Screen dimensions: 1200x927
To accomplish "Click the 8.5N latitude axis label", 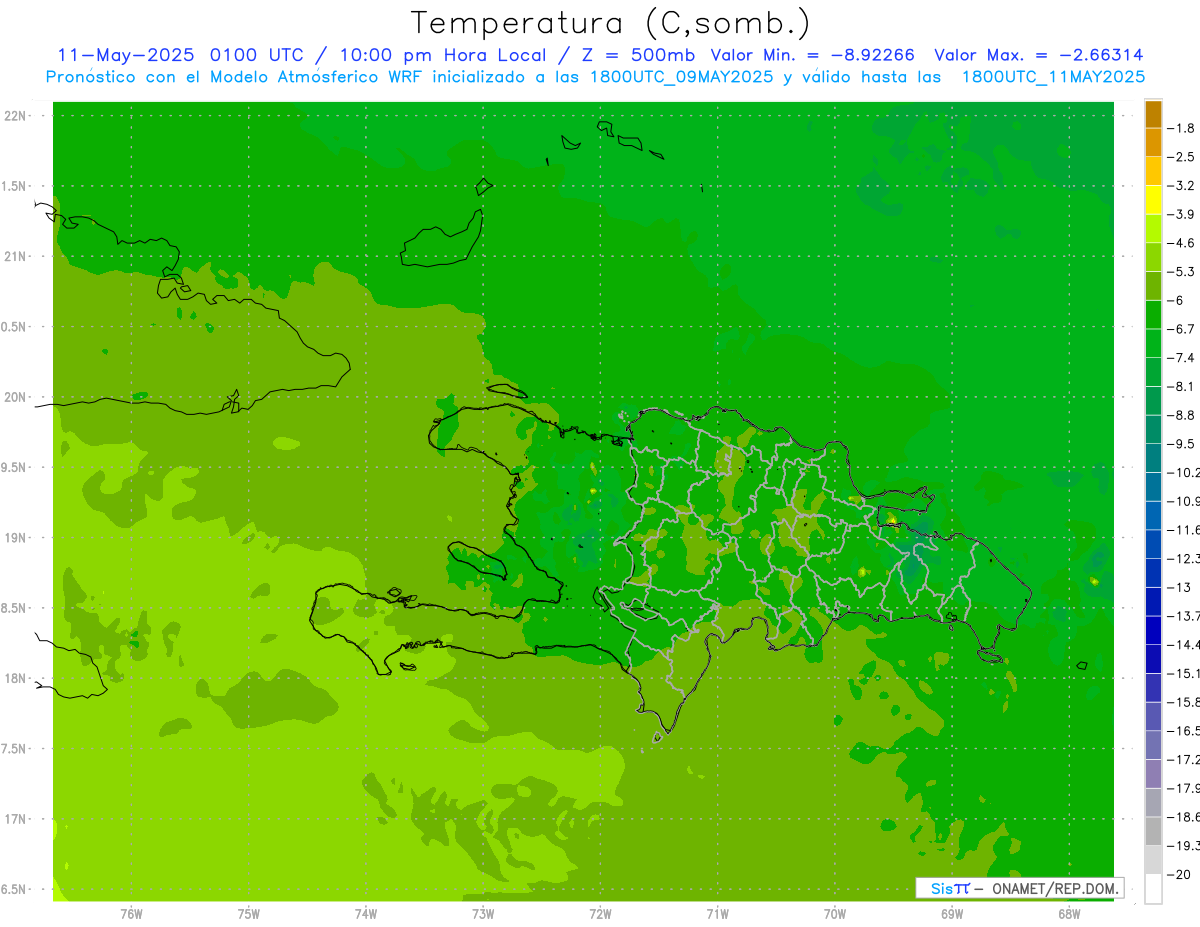I will click(x=15, y=608).
